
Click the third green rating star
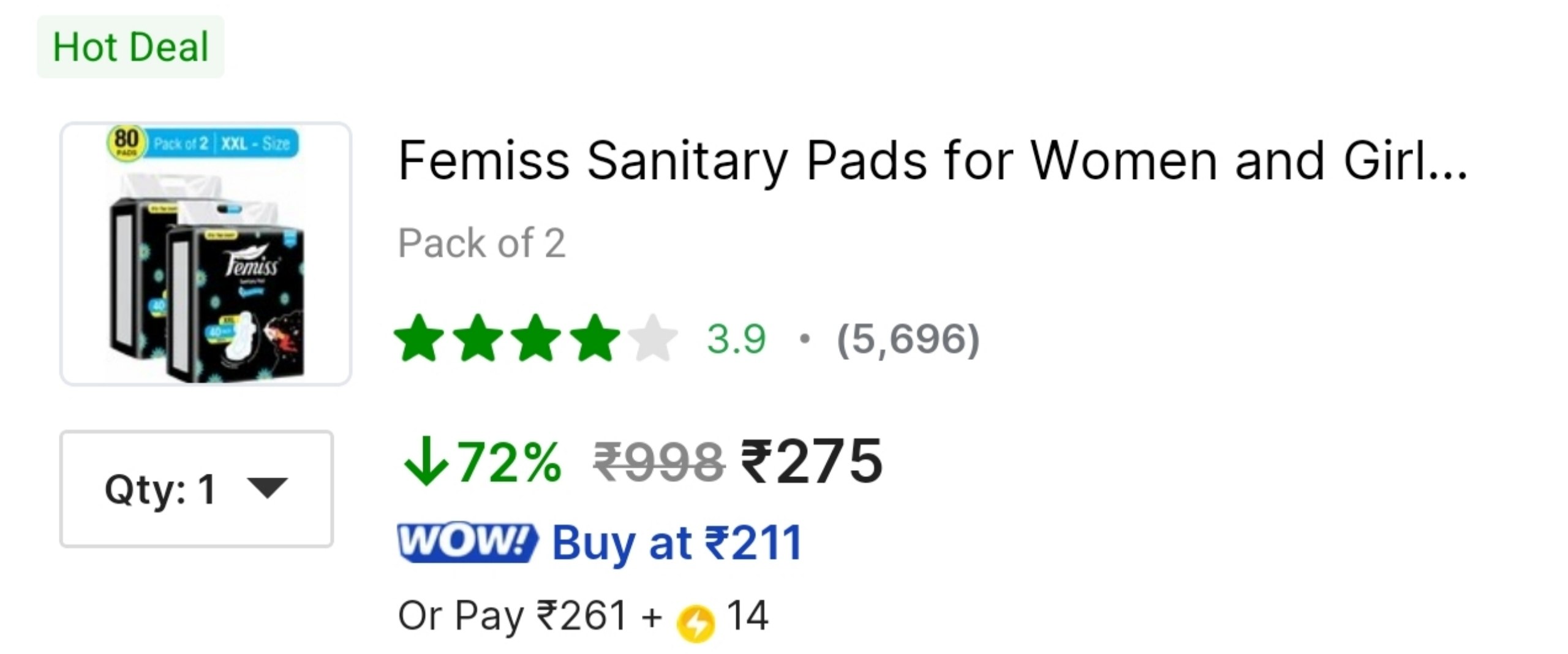pyautogui.click(x=536, y=338)
